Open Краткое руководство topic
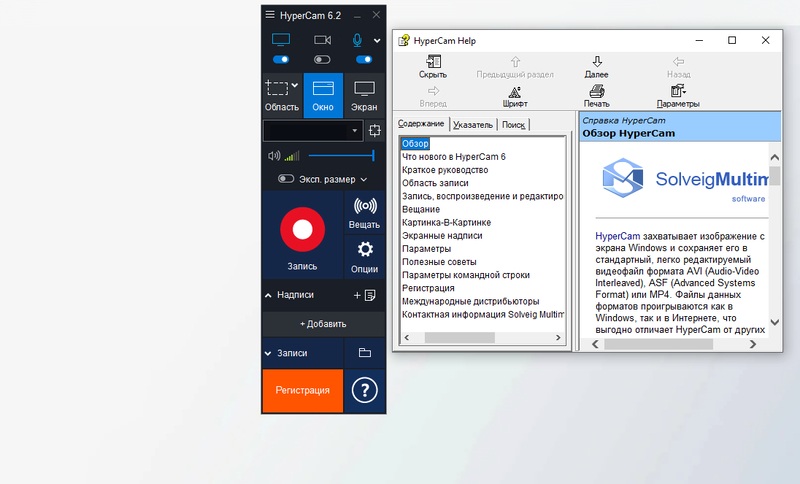Viewport: 800px width, 484px height. [445, 170]
